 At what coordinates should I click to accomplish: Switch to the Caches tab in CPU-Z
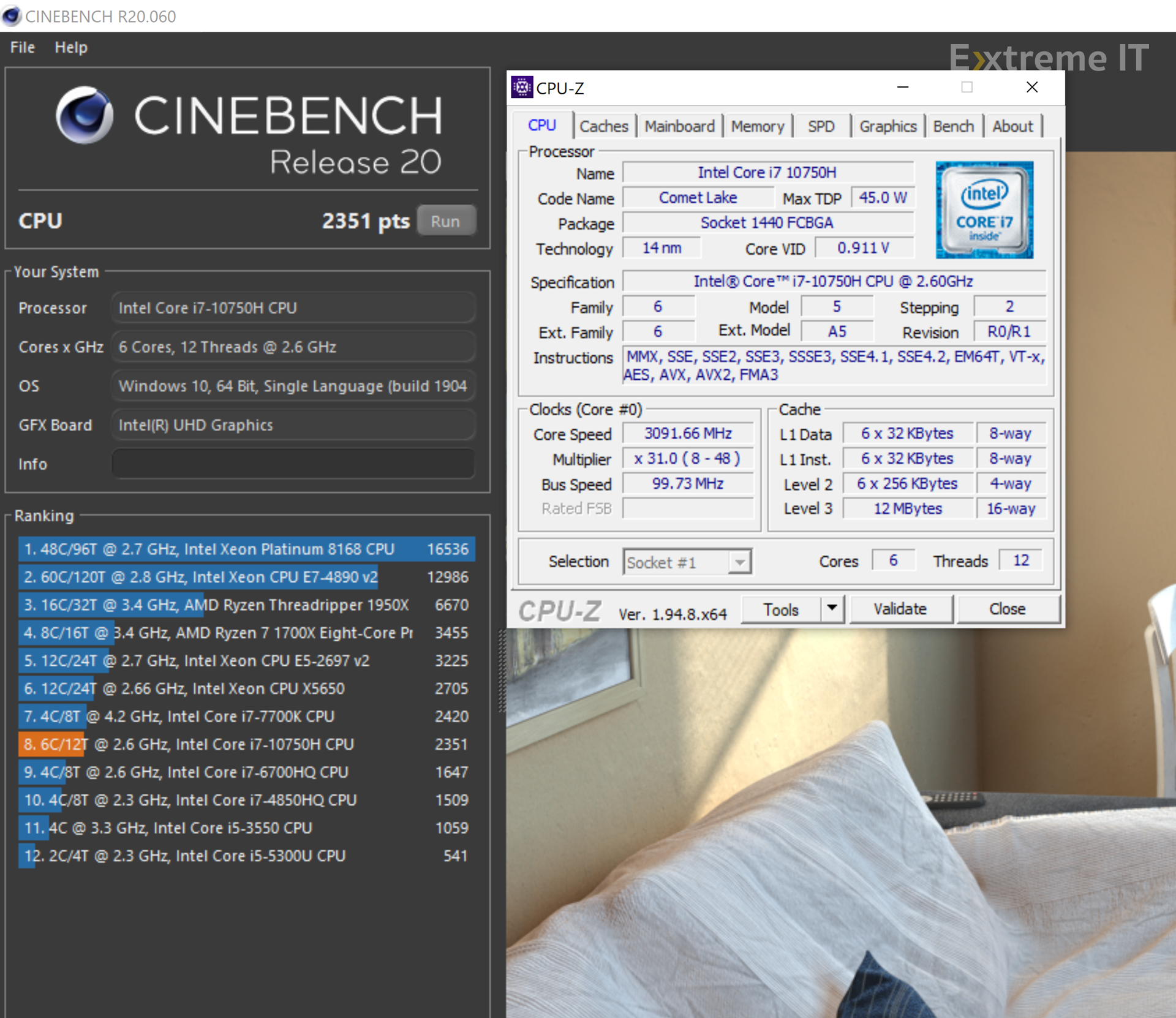coord(604,126)
